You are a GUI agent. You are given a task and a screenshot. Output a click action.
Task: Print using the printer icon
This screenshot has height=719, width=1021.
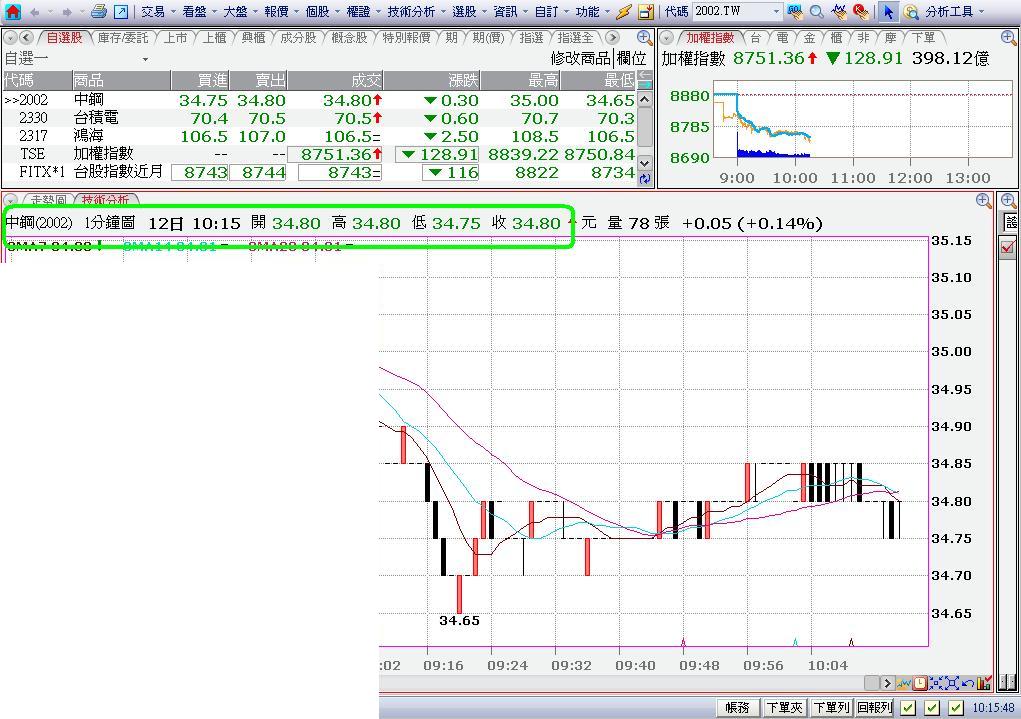coord(98,11)
